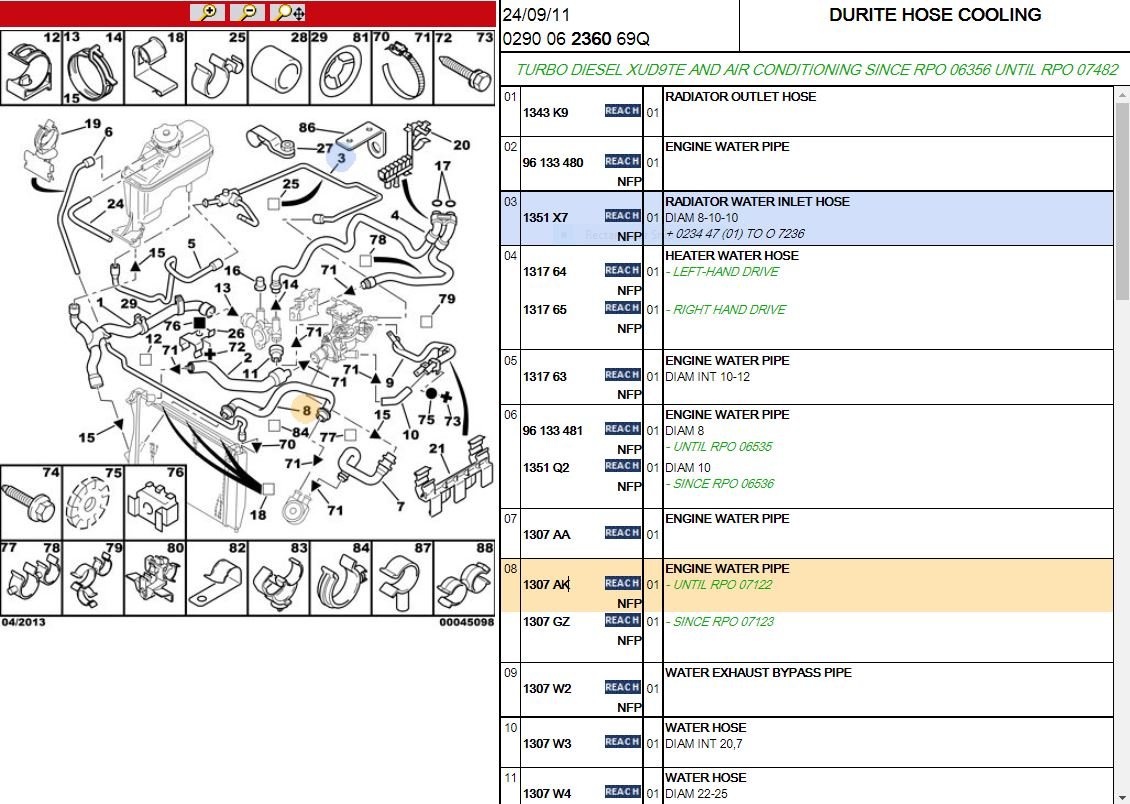This screenshot has height=804, width=1130.
Task: Click the parts list scrollbar thumb
Action: pyautogui.click(x=1122, y=201)
